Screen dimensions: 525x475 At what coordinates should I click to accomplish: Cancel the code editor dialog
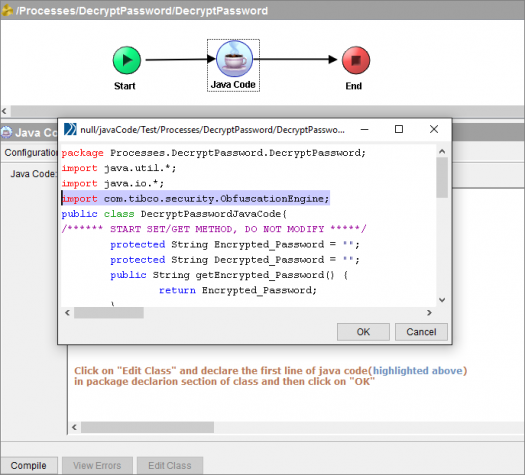pyautogui.click(x=421, y=332)
